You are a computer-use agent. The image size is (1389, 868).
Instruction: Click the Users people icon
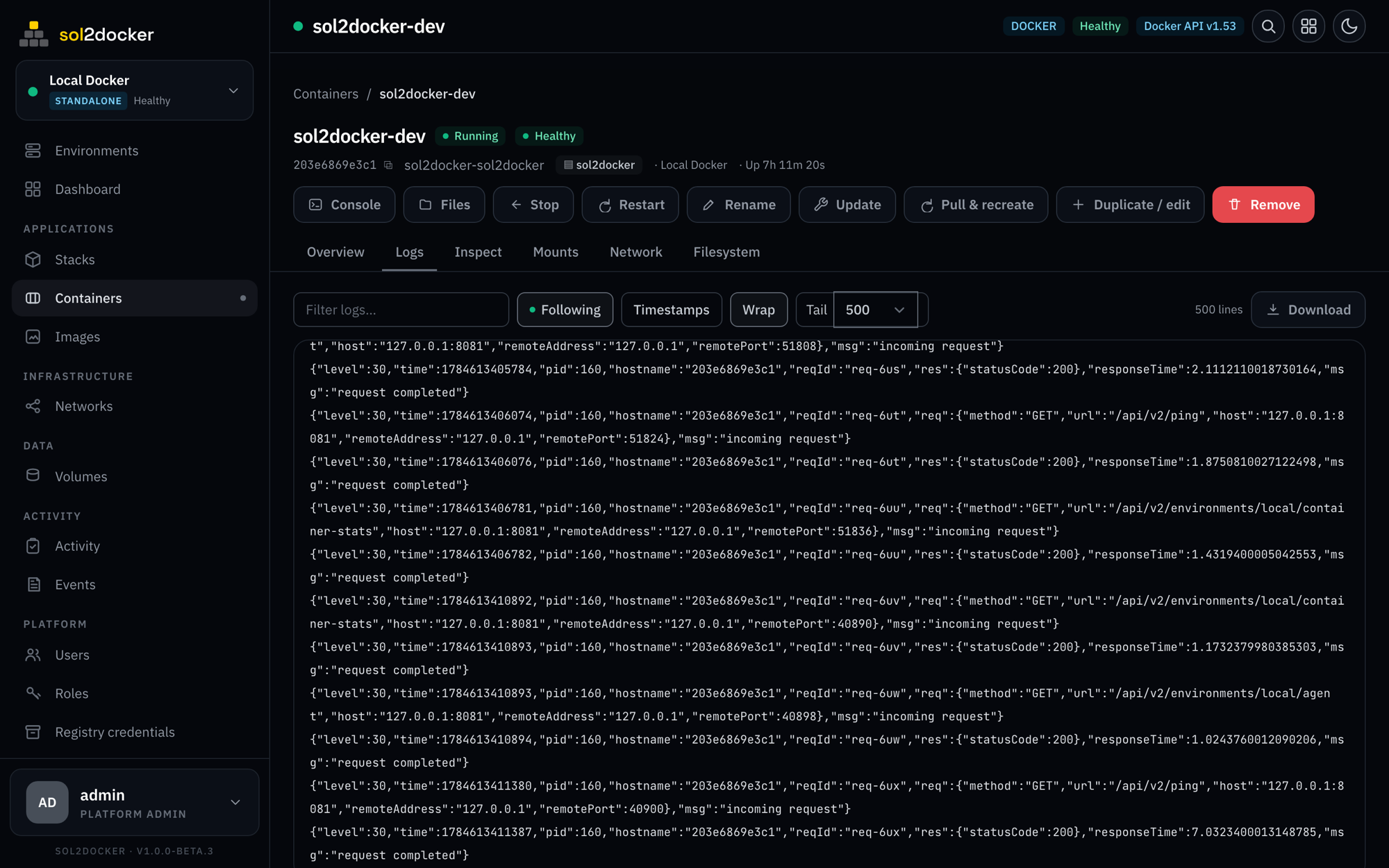(x=33, y=655)
